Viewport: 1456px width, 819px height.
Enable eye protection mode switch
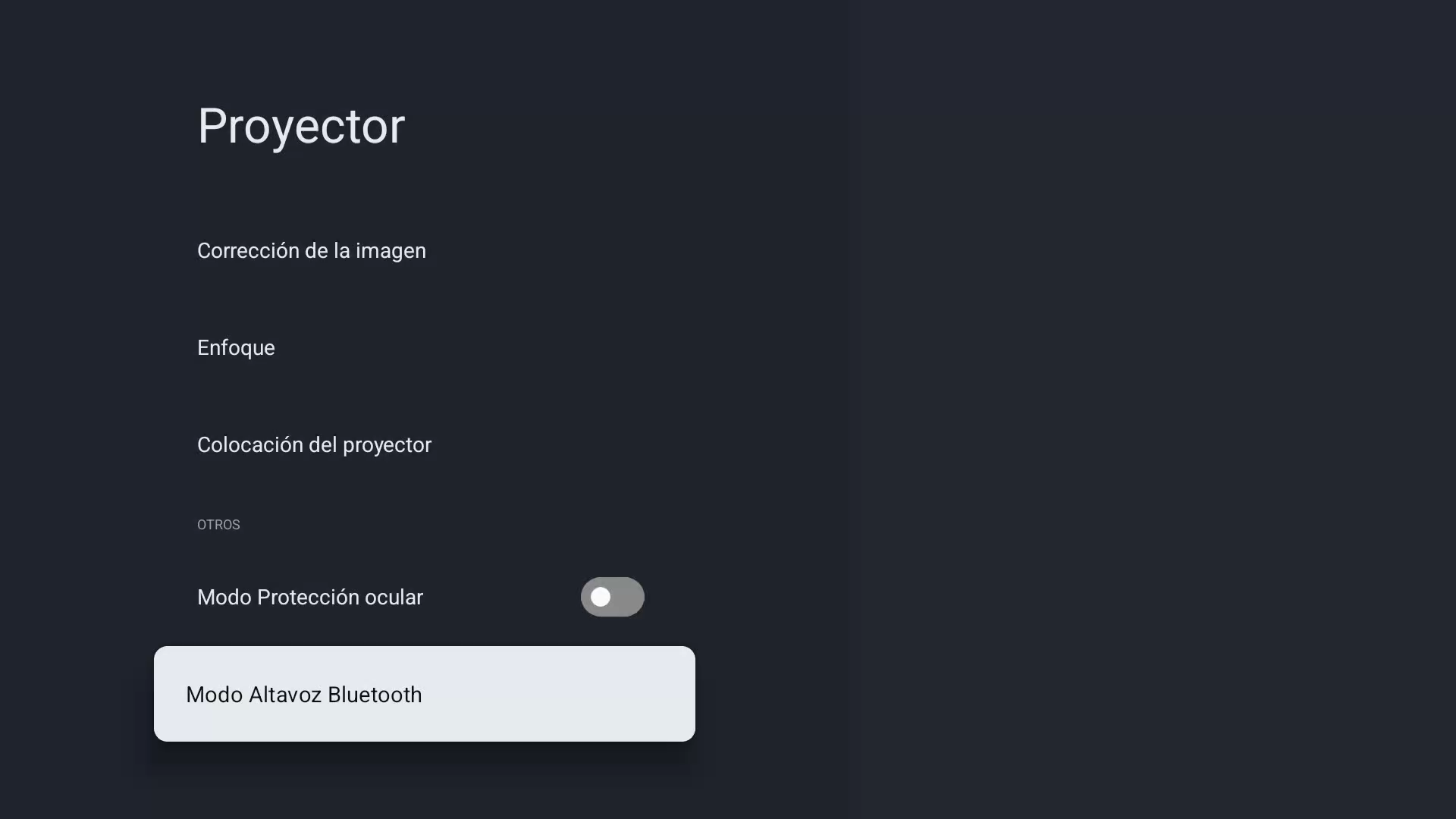click(612, 597)
